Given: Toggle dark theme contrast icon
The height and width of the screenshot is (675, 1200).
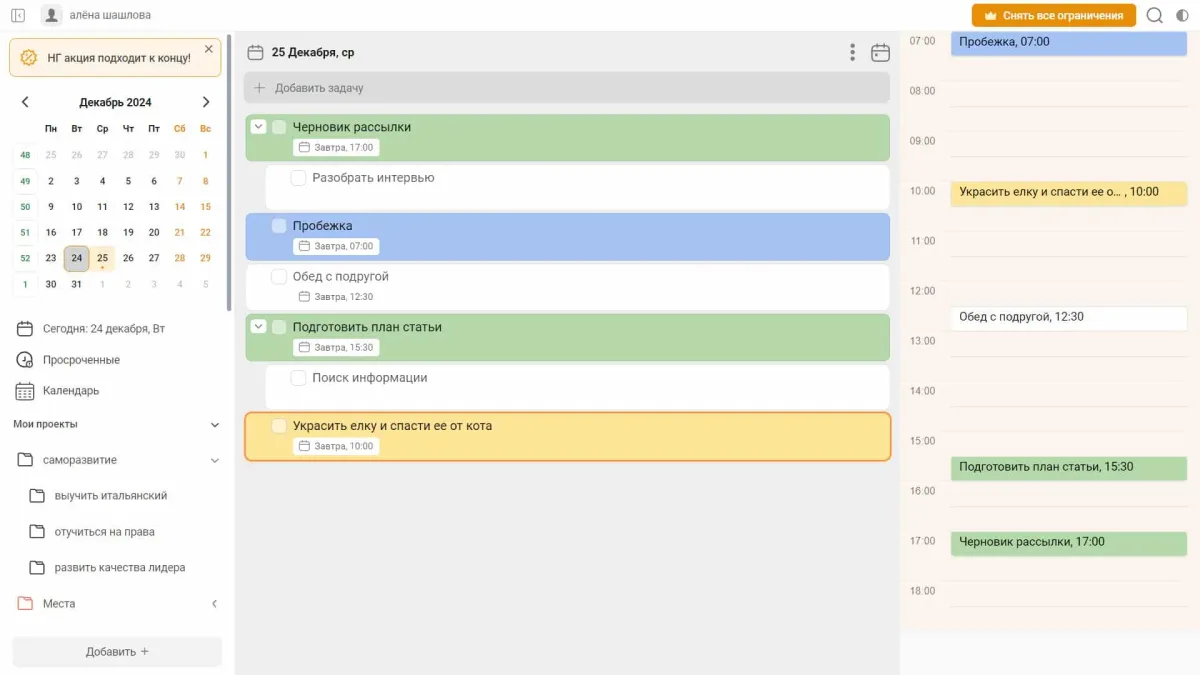Looking at the screenshot, I should (1183, 15).
